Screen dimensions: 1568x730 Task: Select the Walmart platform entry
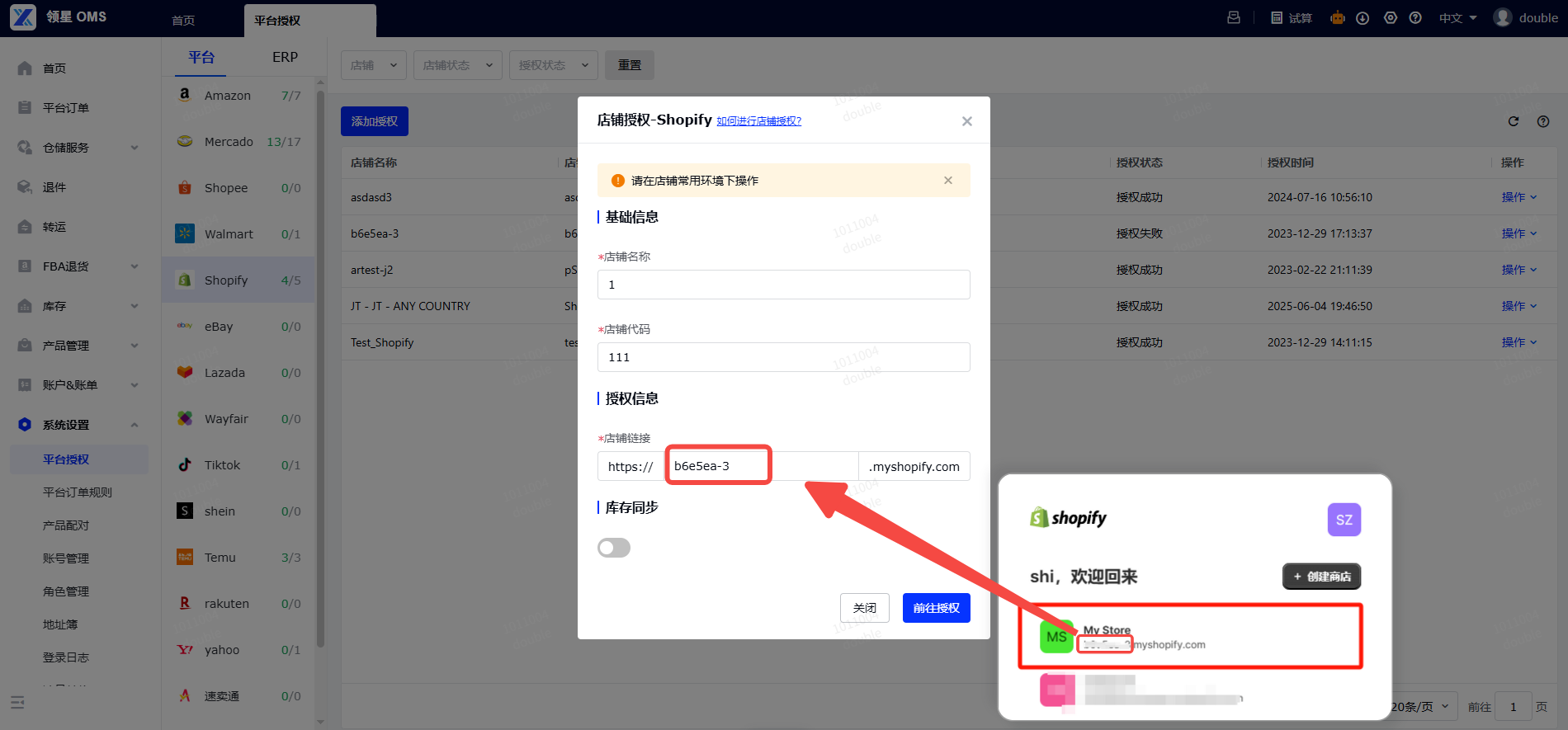pos(239,234)
